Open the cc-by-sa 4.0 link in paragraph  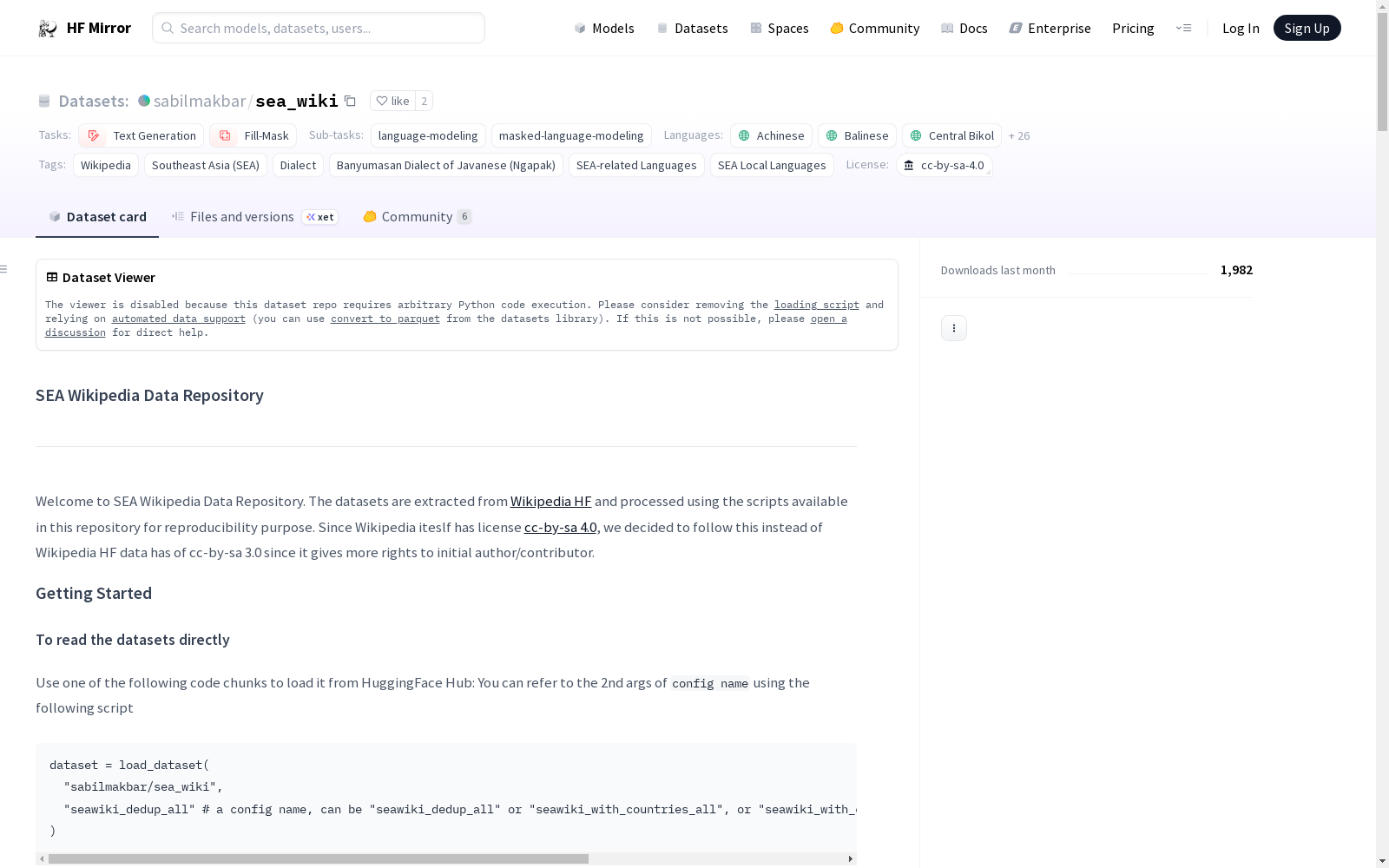pyautogui.click(x=561, y=527)
